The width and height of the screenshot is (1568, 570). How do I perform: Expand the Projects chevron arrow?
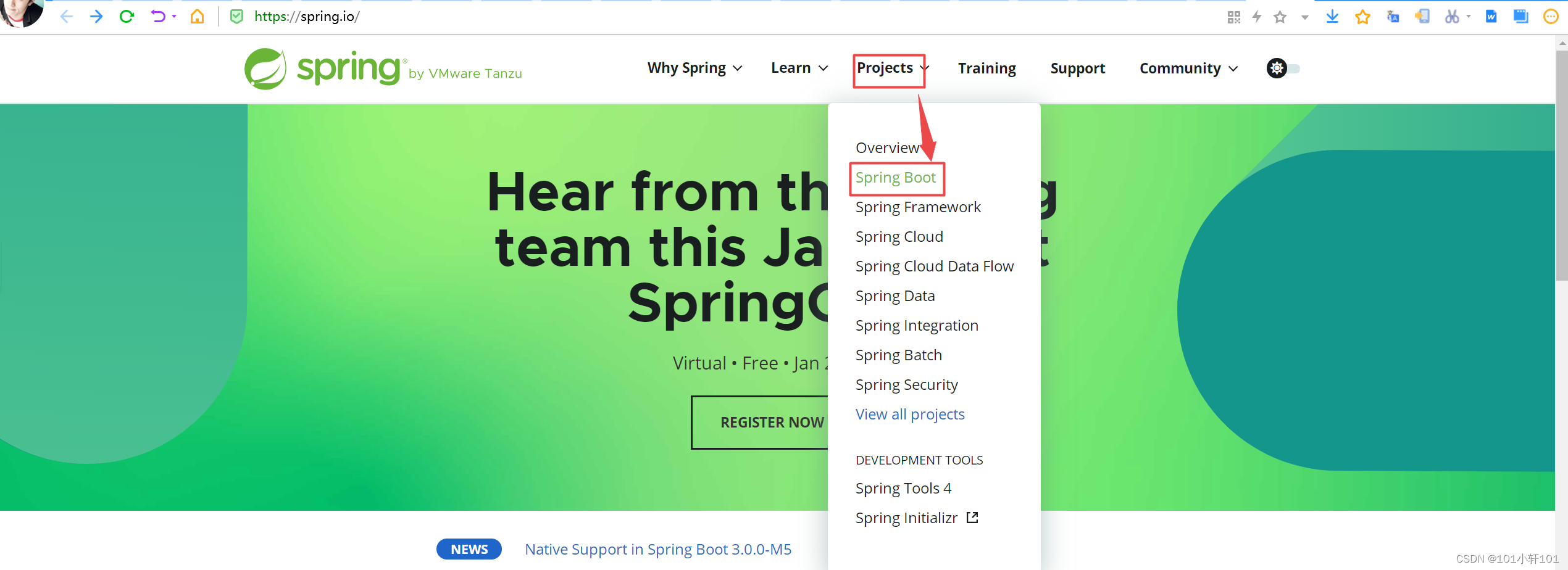924,68
